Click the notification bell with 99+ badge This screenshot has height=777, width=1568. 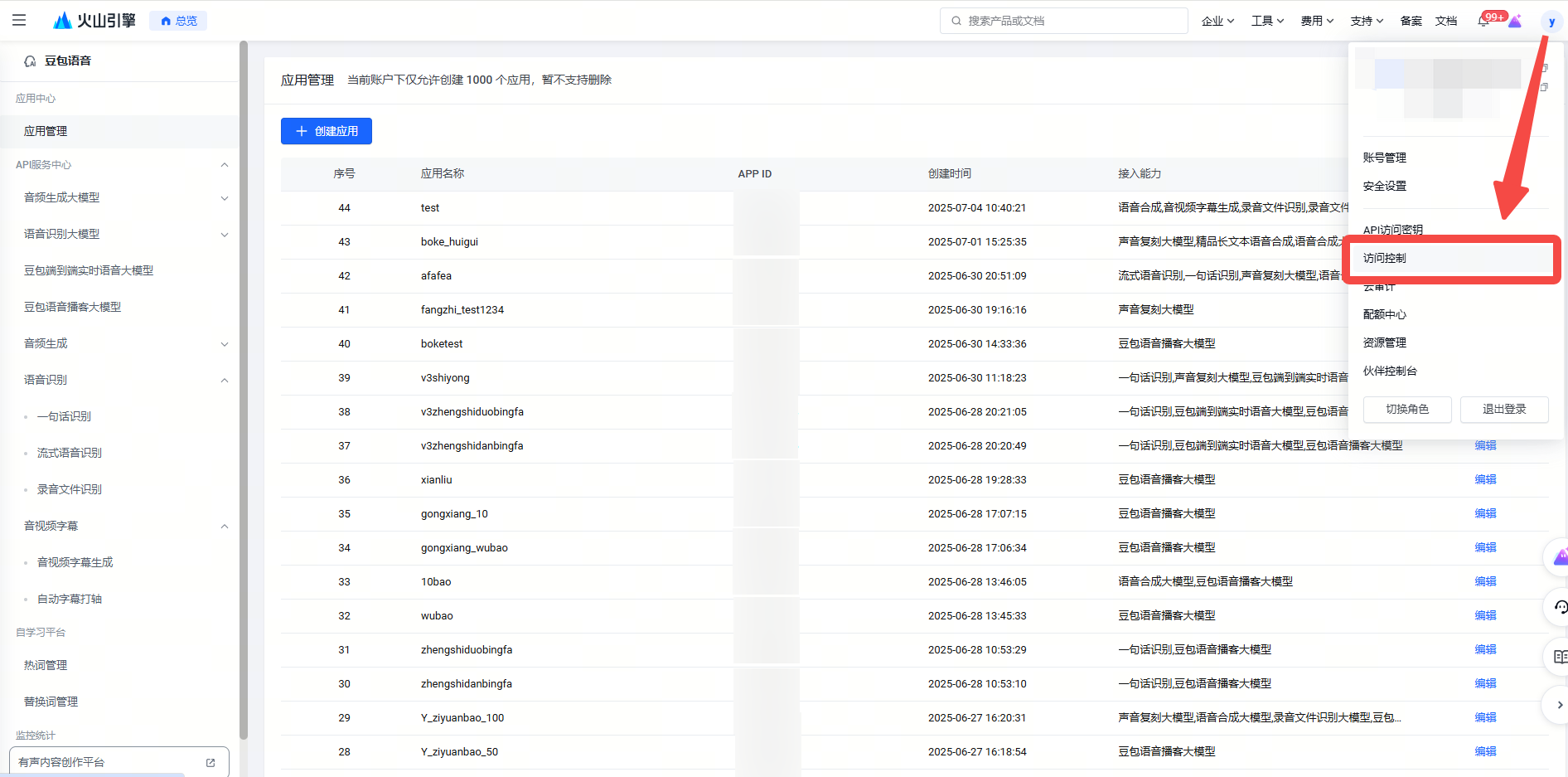1483,22
